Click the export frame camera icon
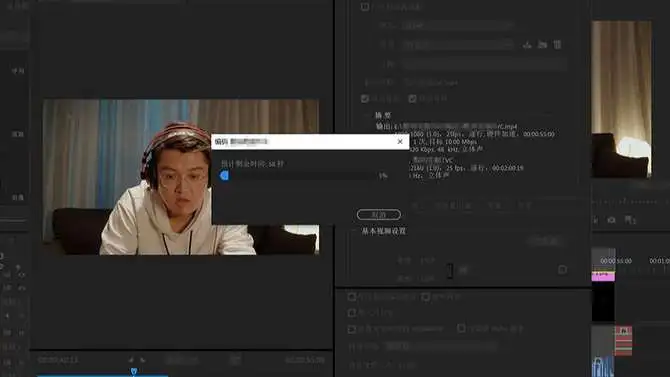 pos(611,220)
